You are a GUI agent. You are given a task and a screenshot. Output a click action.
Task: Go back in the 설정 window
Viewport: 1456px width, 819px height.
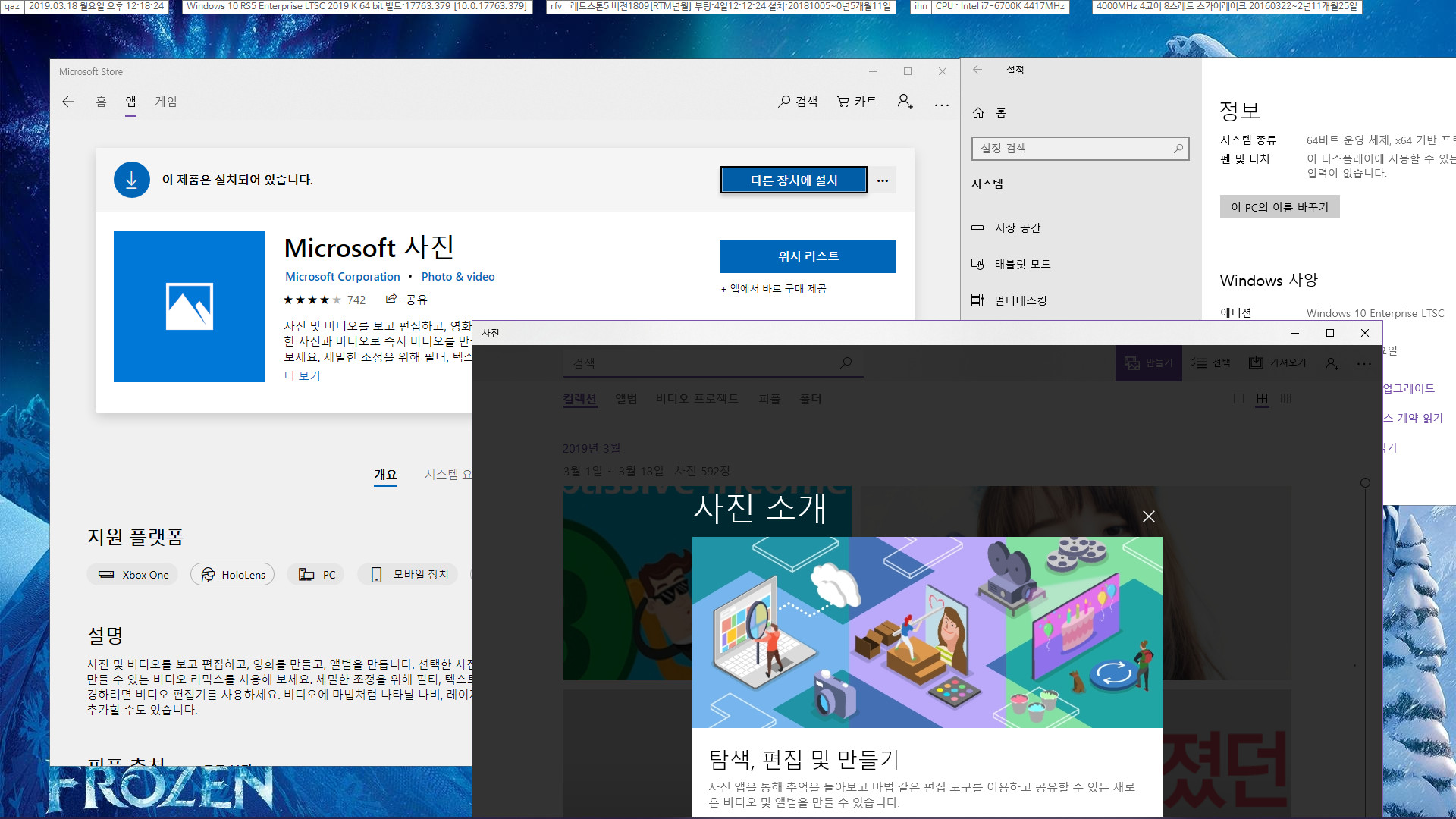977,70
